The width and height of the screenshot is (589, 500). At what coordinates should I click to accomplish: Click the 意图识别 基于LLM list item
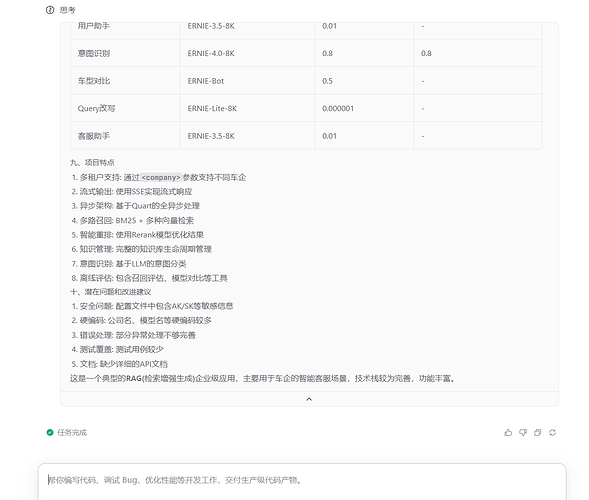tap(129, 264)
